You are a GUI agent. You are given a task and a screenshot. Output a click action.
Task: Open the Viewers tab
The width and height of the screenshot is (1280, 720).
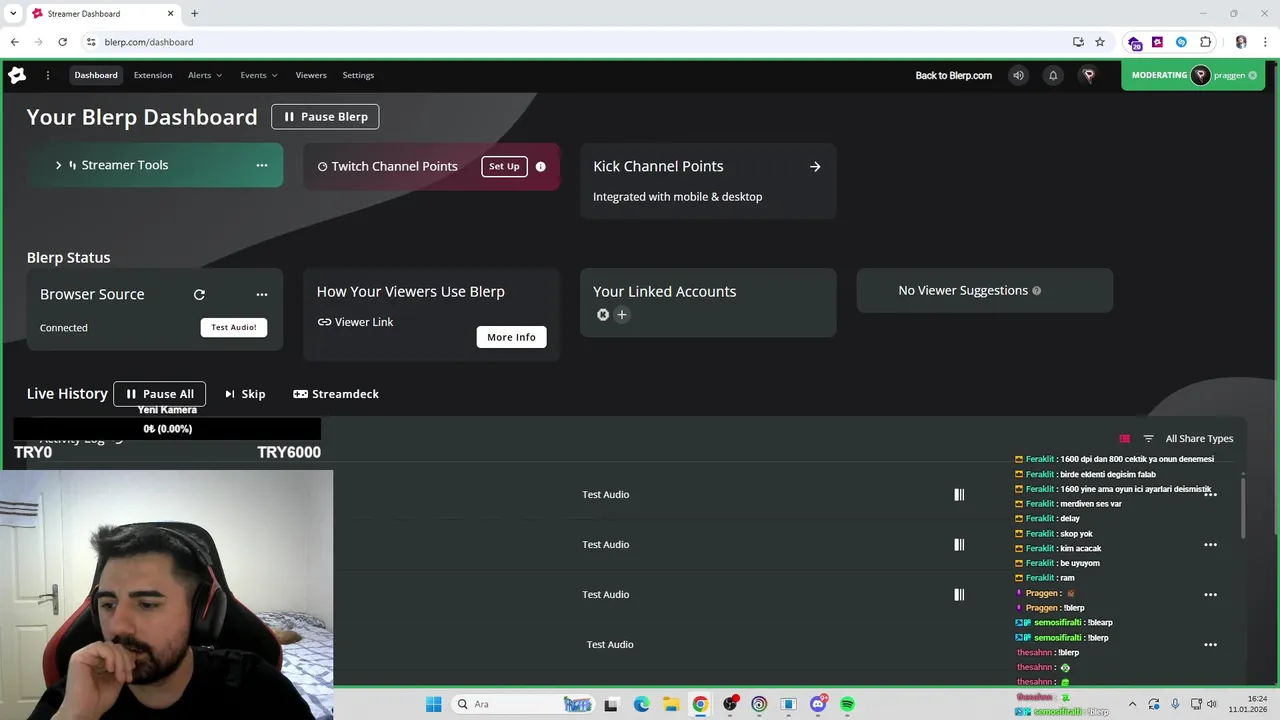click(311, 75)
